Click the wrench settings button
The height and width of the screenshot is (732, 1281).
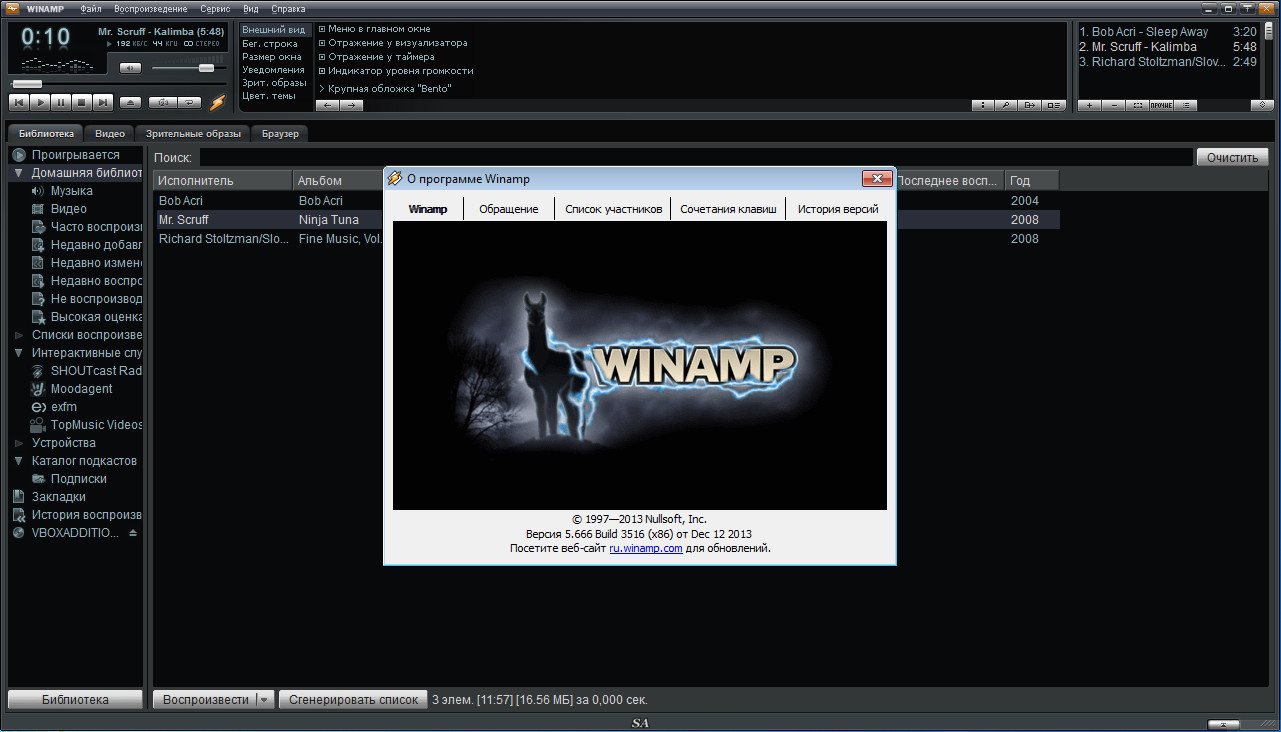click(1006, 105)
